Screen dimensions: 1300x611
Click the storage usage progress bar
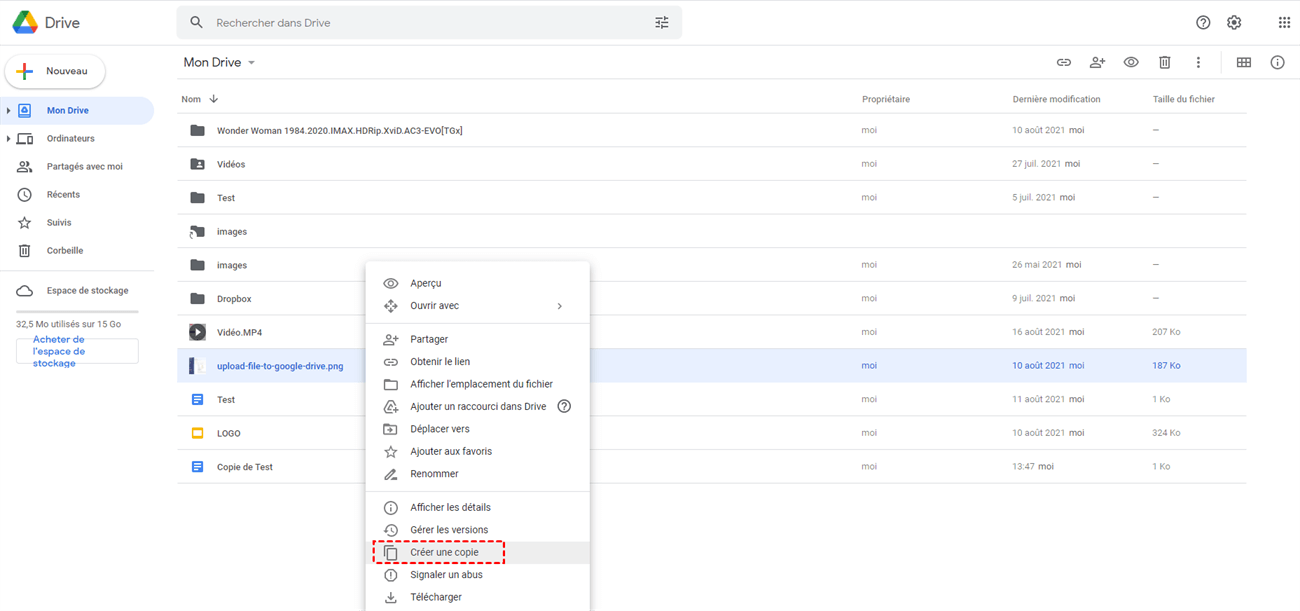coord(77,312)
